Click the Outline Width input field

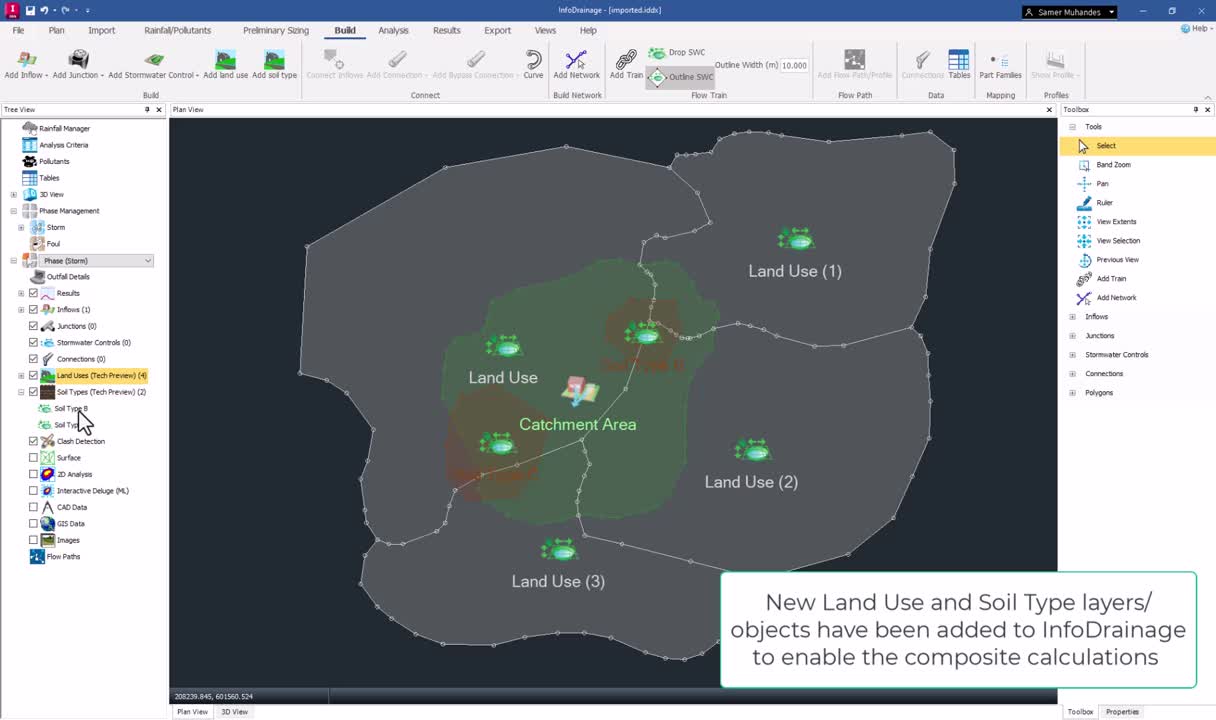click(794, 65)
